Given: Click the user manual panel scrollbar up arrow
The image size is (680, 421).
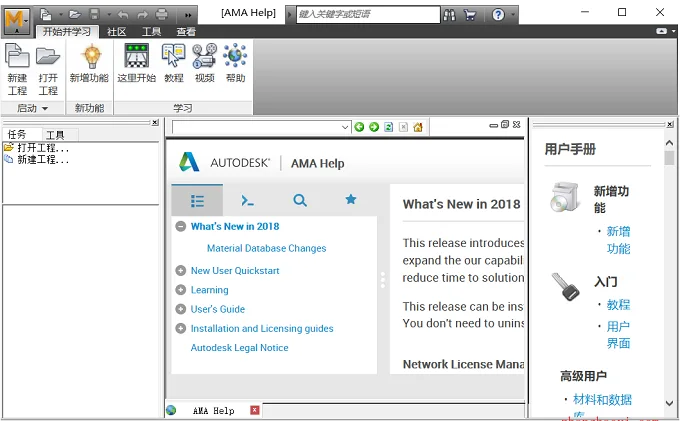Looking at the screenshot, I should 669,143.
